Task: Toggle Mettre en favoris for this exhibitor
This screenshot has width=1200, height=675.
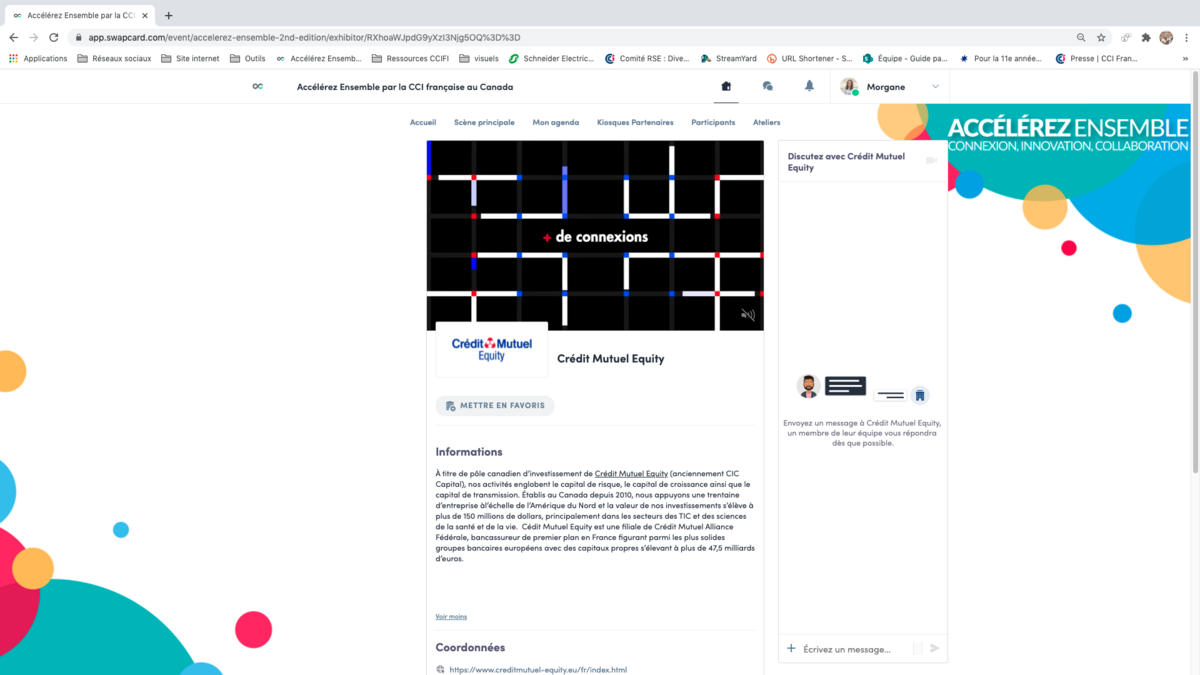Action: pyautogui.click(x=495, y=406)
